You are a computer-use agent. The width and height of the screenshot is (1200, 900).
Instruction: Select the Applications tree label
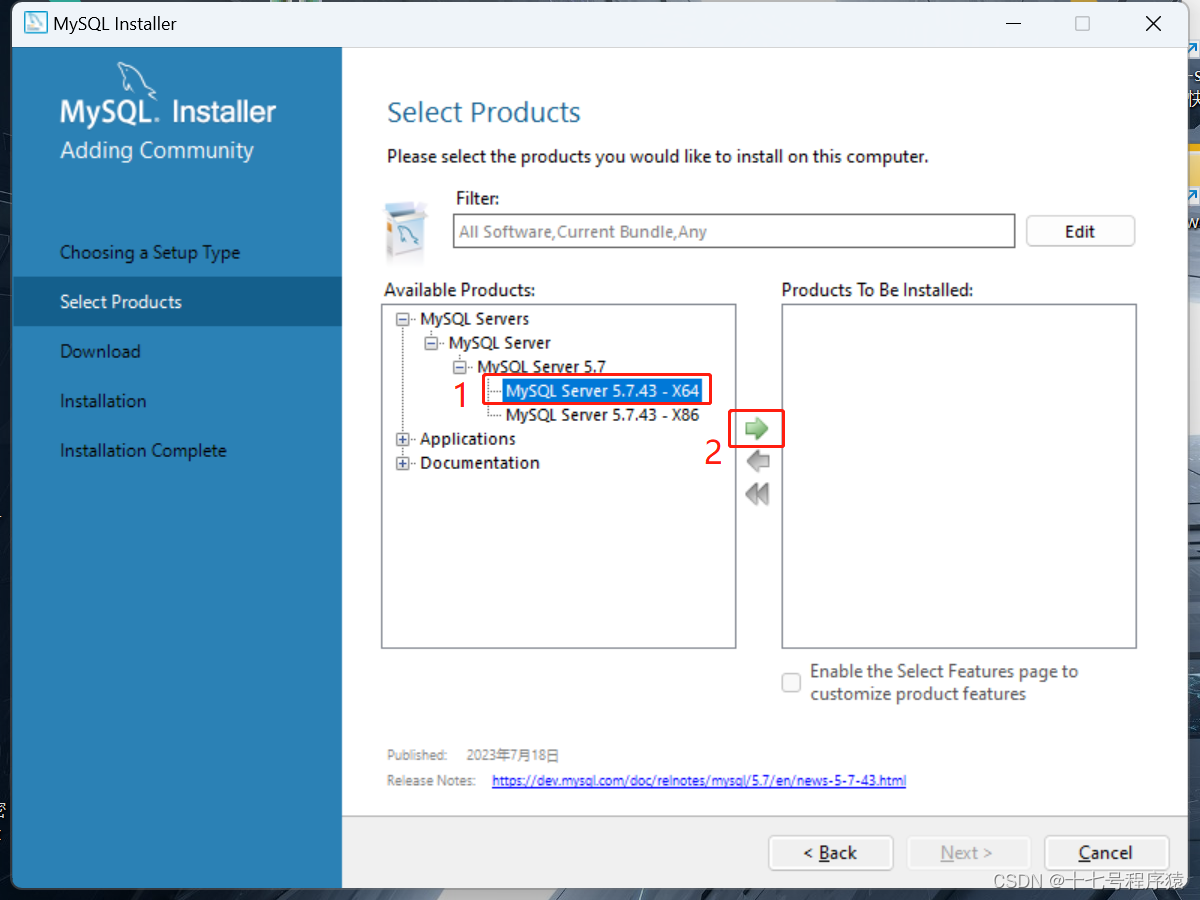(468, 439)
